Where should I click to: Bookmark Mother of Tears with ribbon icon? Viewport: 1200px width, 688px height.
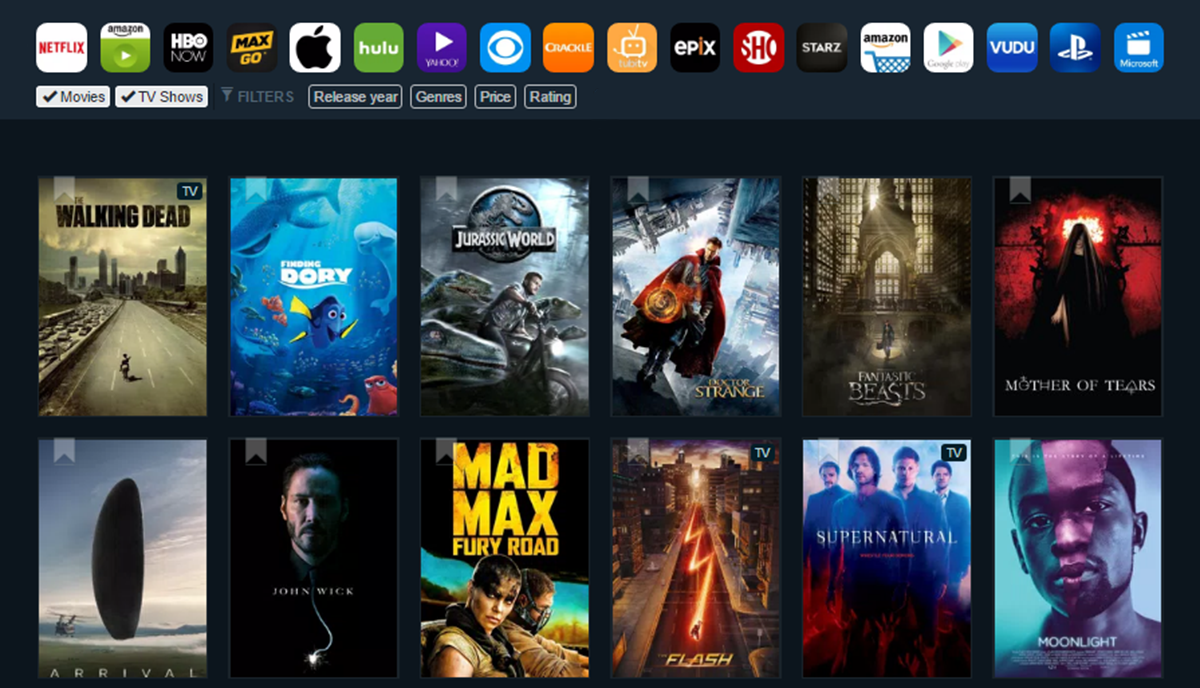pyautogui.click(x=1019, y=190)
